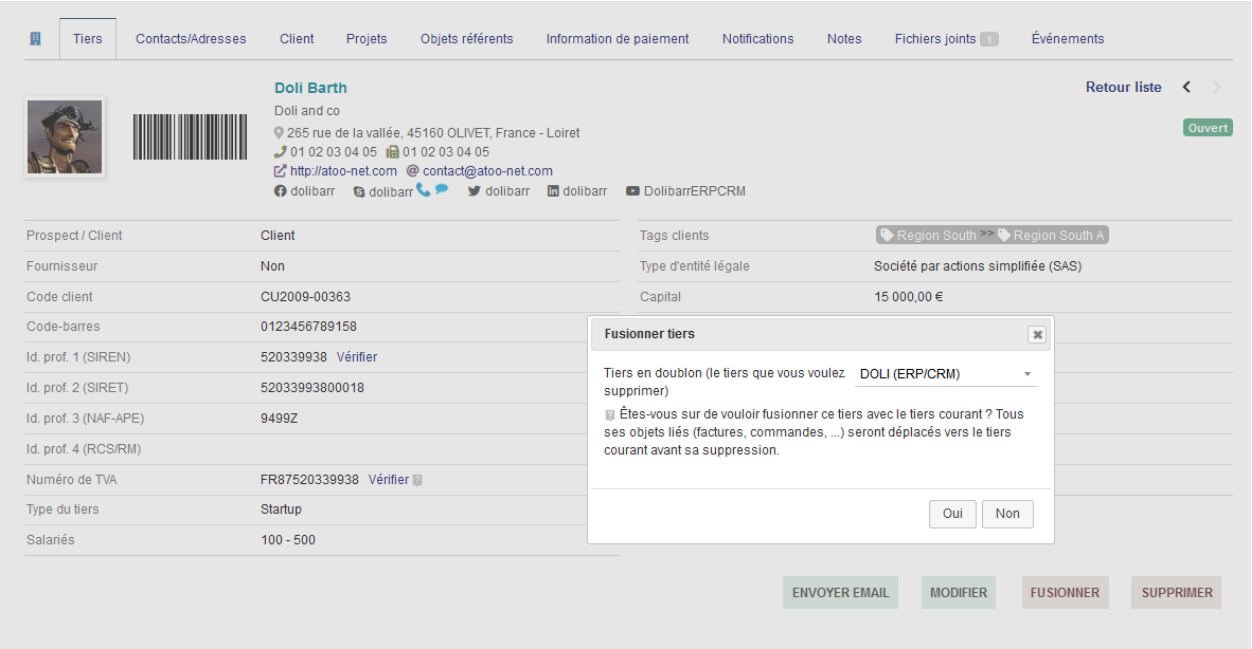This screenshot has height=649, width=1252.
Task: Click the Doli Barth name heading
Action: click(x=311, y=88)
